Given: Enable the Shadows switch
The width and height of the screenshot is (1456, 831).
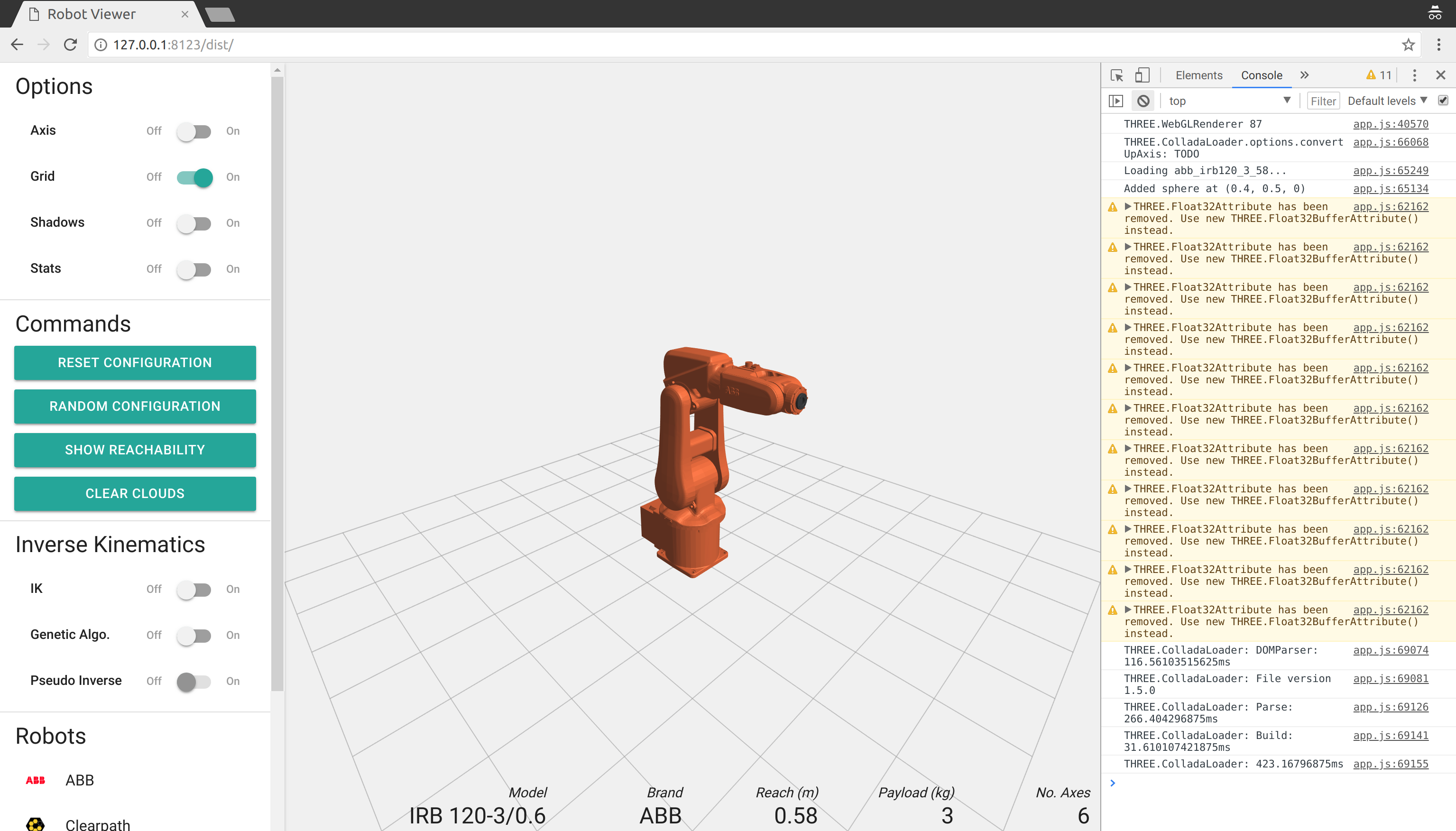Looking at the screenshot, I should pyautogui.click(x=194, y=223).
